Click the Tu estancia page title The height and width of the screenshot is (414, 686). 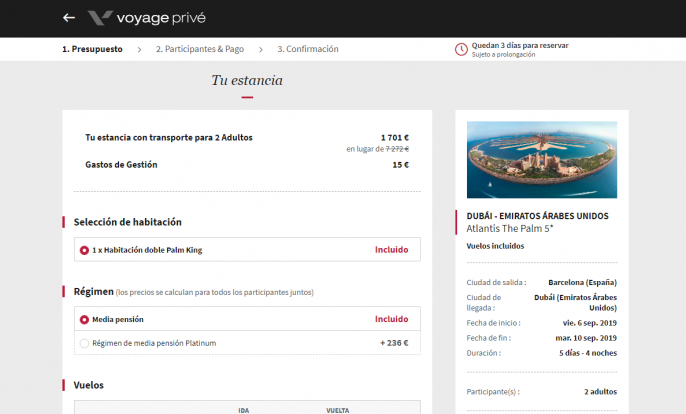click(x=246, y=80)
